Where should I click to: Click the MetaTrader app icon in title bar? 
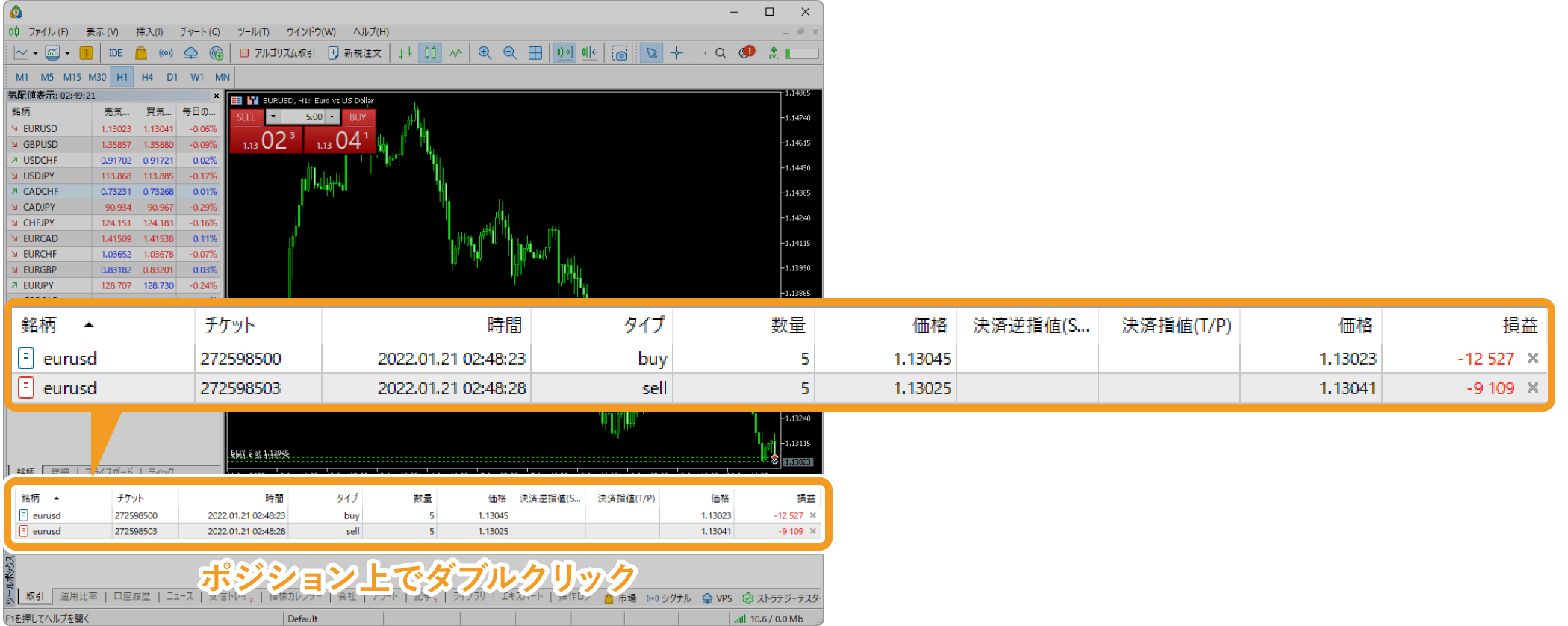pyautogui.click(x=16, y=11)
